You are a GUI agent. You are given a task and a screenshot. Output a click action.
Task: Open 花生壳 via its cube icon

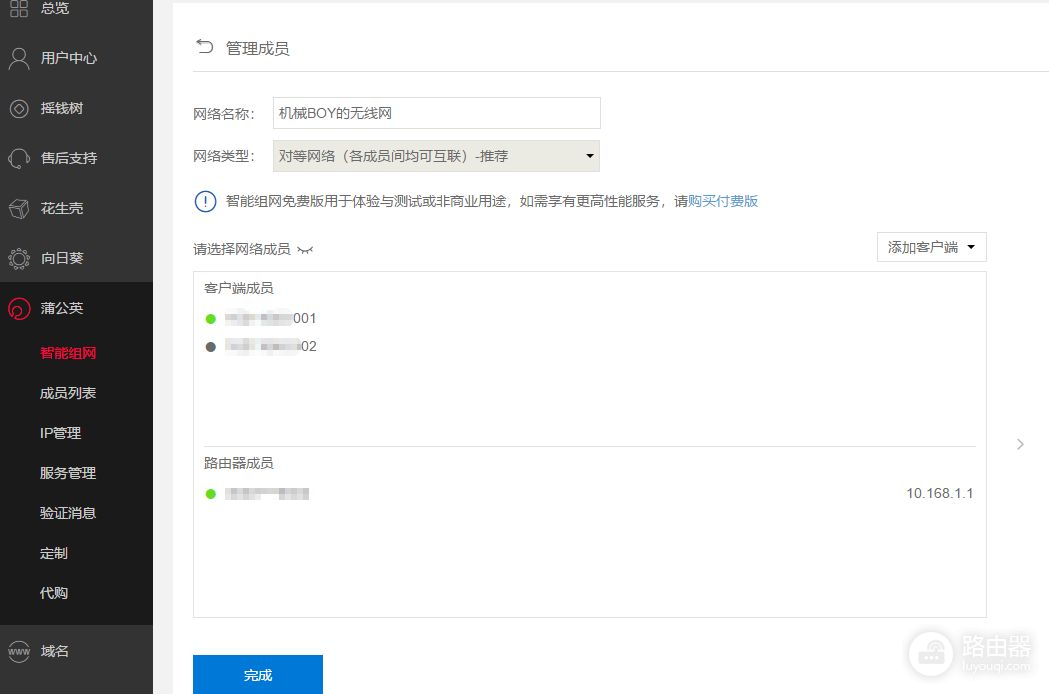(x=19, y=208)
